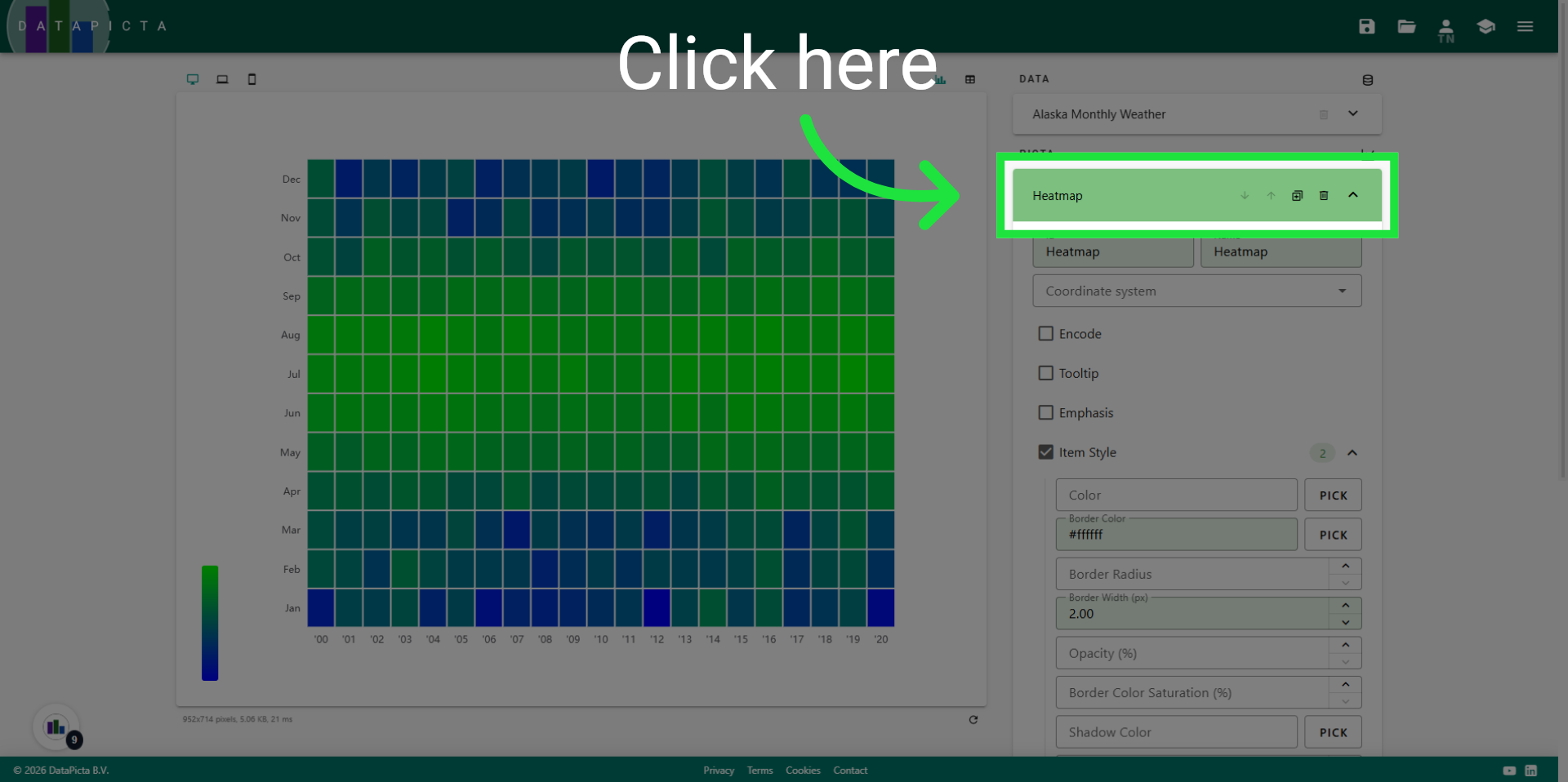Click the Dec label on the heatmap axis
Viewport: 1568px width, 782px height.
pos(292,179)
